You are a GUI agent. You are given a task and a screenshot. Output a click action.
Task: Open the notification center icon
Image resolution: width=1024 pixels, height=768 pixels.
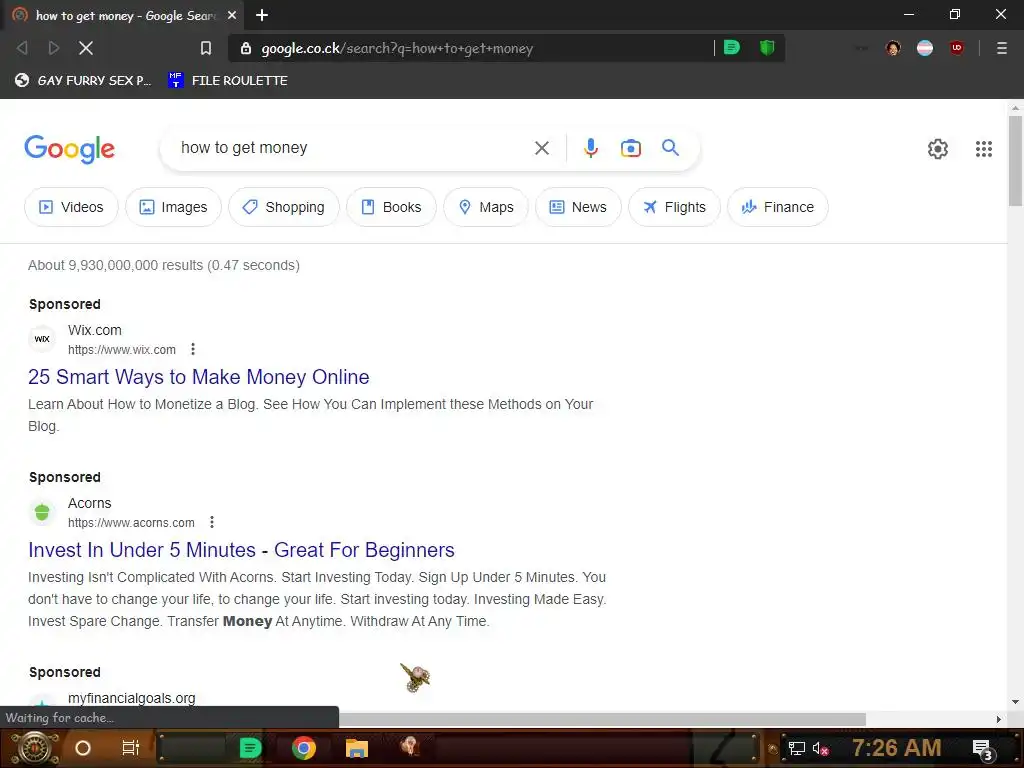coord(983,749)
